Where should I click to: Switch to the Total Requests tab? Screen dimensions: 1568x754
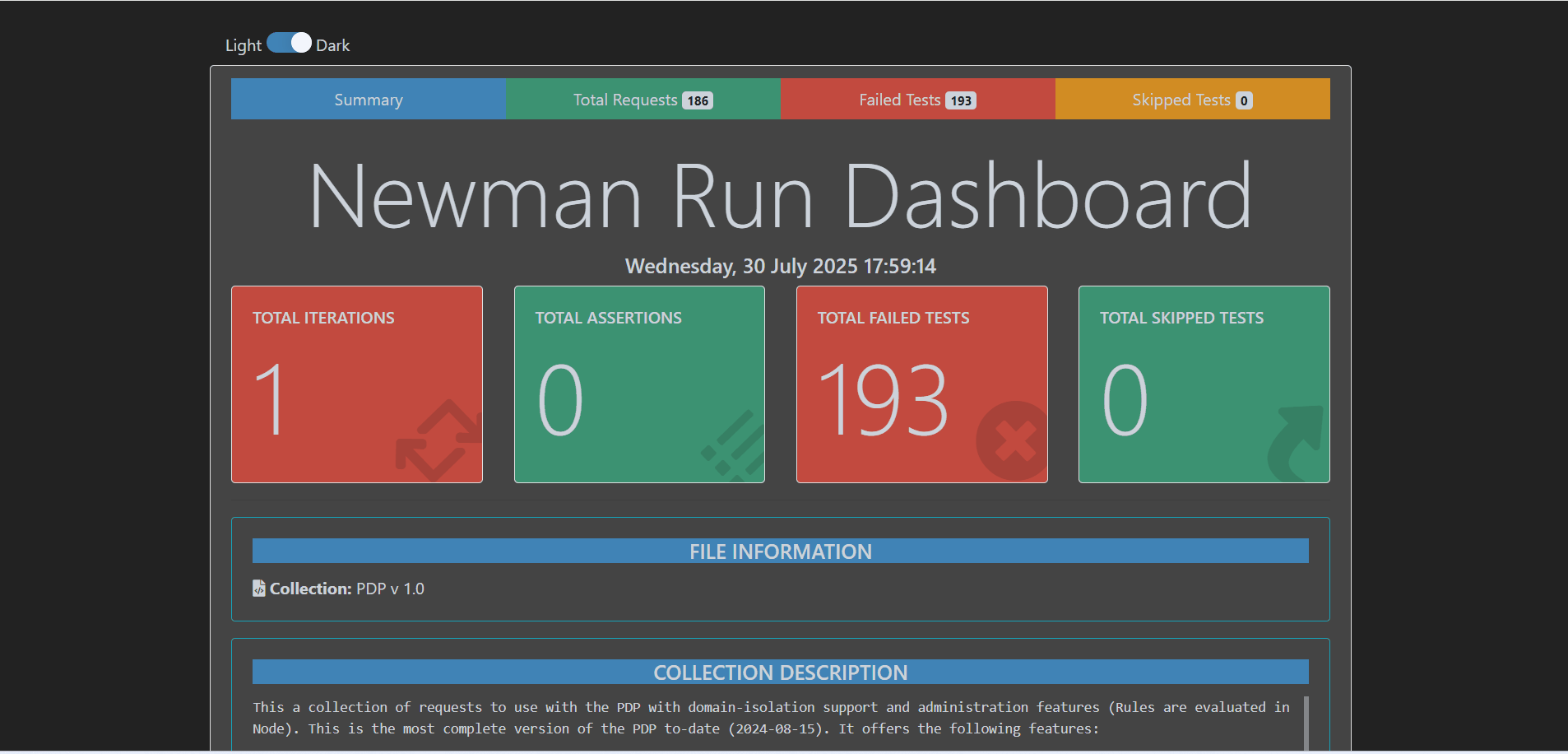coord(625,100)
